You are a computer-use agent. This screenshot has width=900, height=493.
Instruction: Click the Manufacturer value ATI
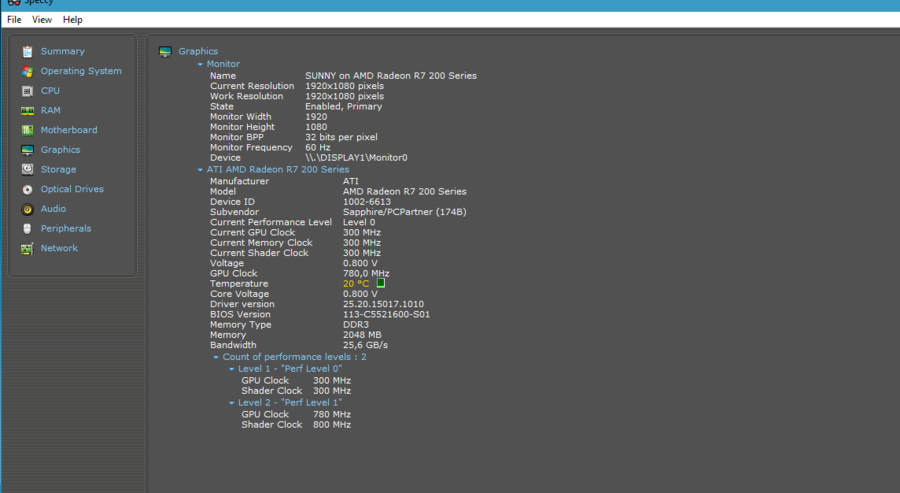coord(350,181)
